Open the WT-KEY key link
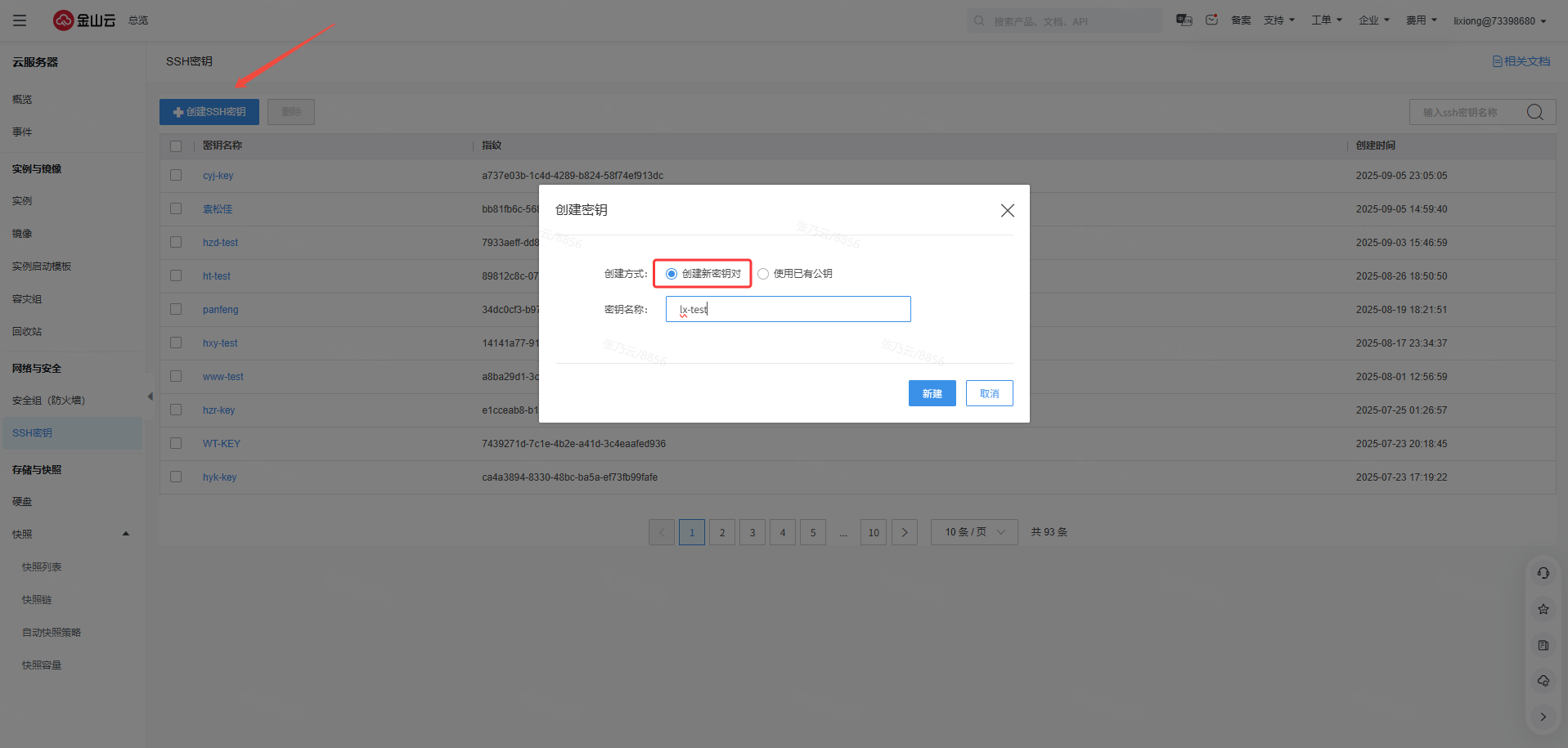The width and height of the screenshot is (1568, 748). tap(222, 444)
